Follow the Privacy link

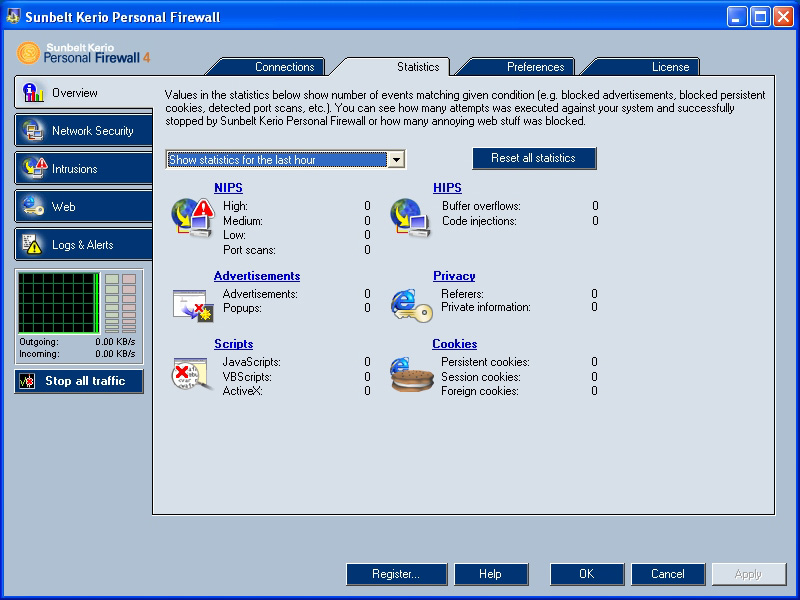point(454,276)
